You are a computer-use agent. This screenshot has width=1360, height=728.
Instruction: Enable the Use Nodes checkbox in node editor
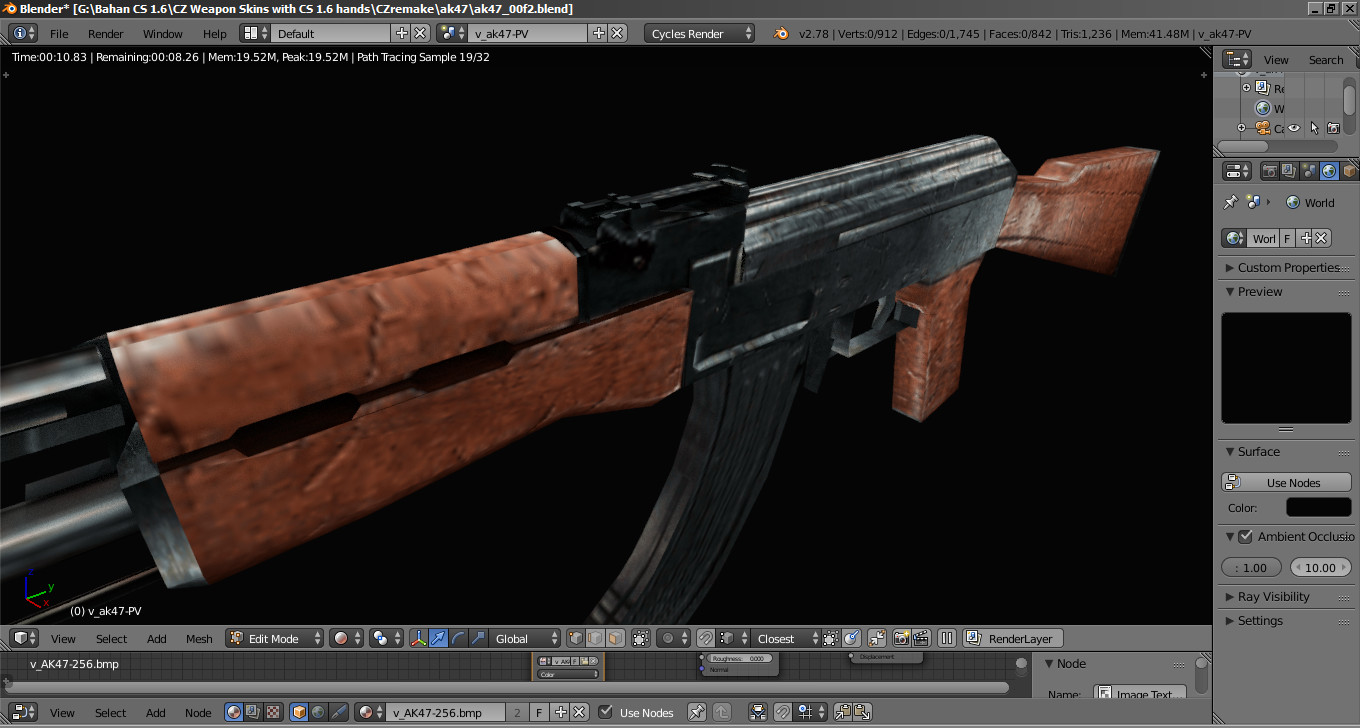tap(605, 712)
